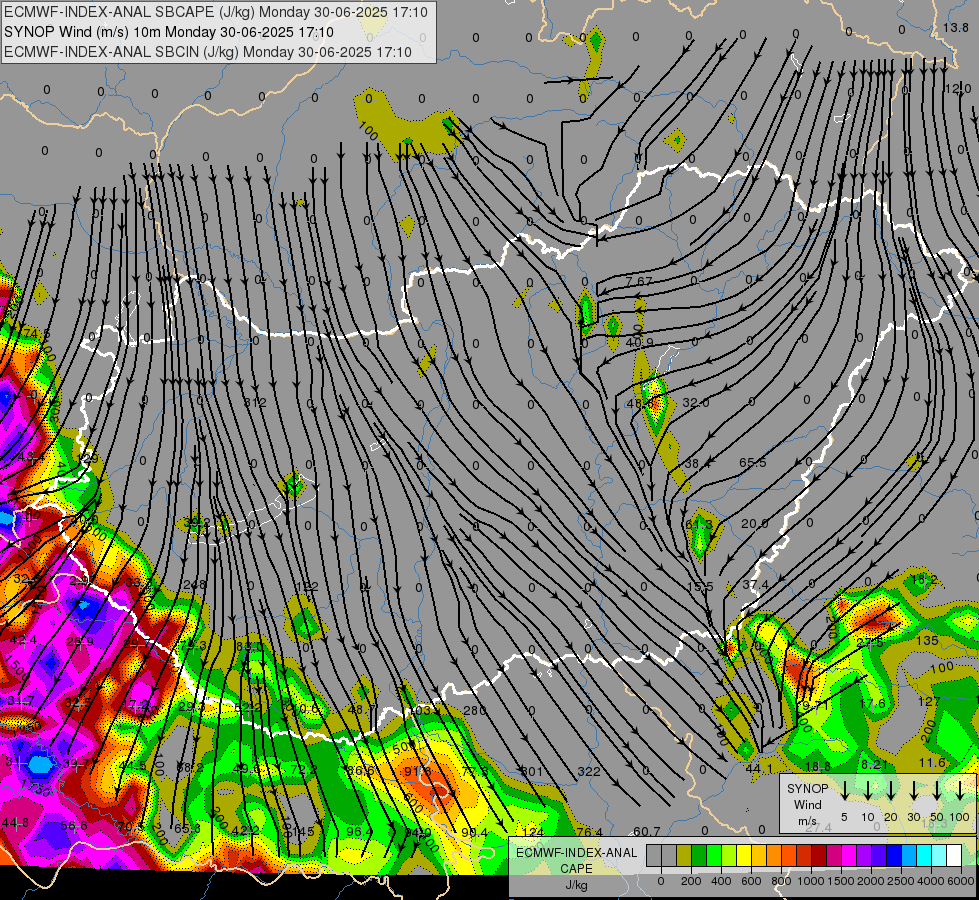Click the 280 value on map

click(x=475, y=710)
